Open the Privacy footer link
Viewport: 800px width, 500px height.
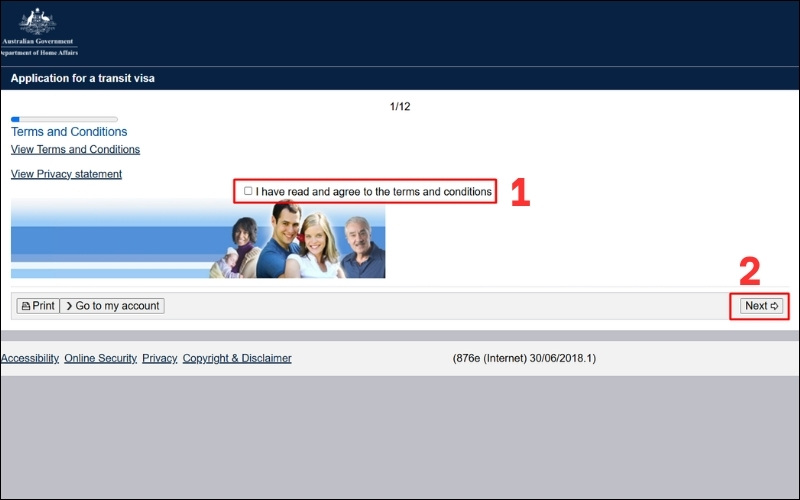(159, 358)
